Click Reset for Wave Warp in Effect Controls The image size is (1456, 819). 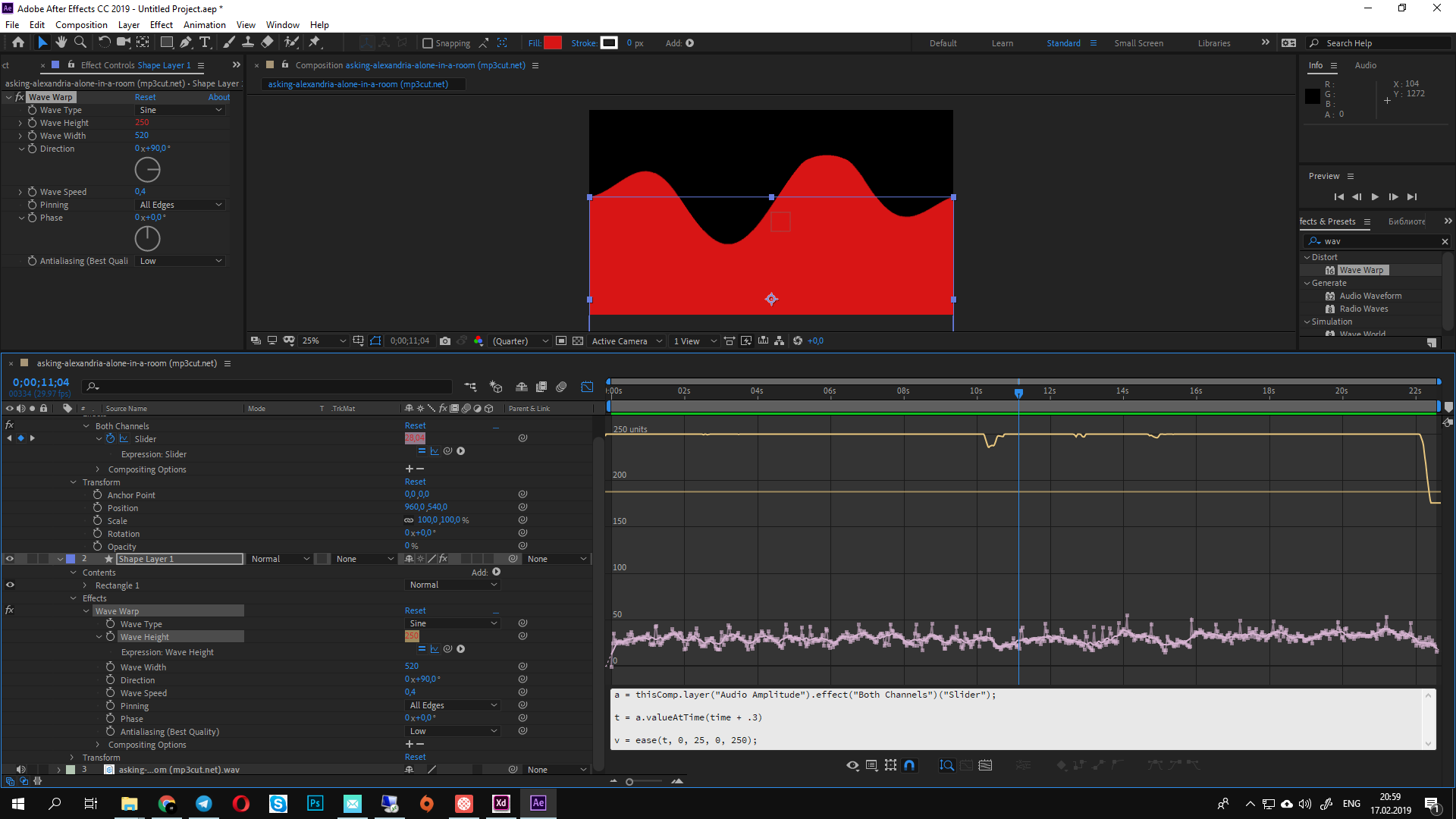[145, 97]
